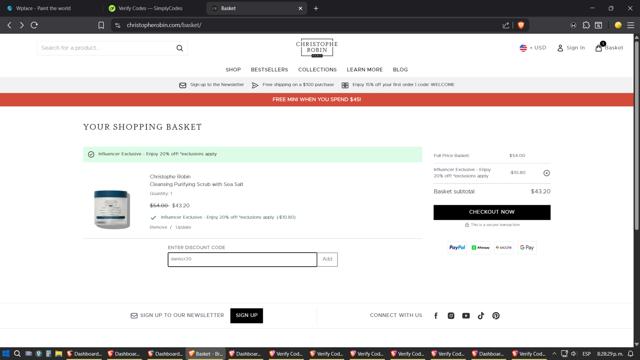Open the Instagram social icon
The height and width of the screenshot is (360, 640).
451,316
